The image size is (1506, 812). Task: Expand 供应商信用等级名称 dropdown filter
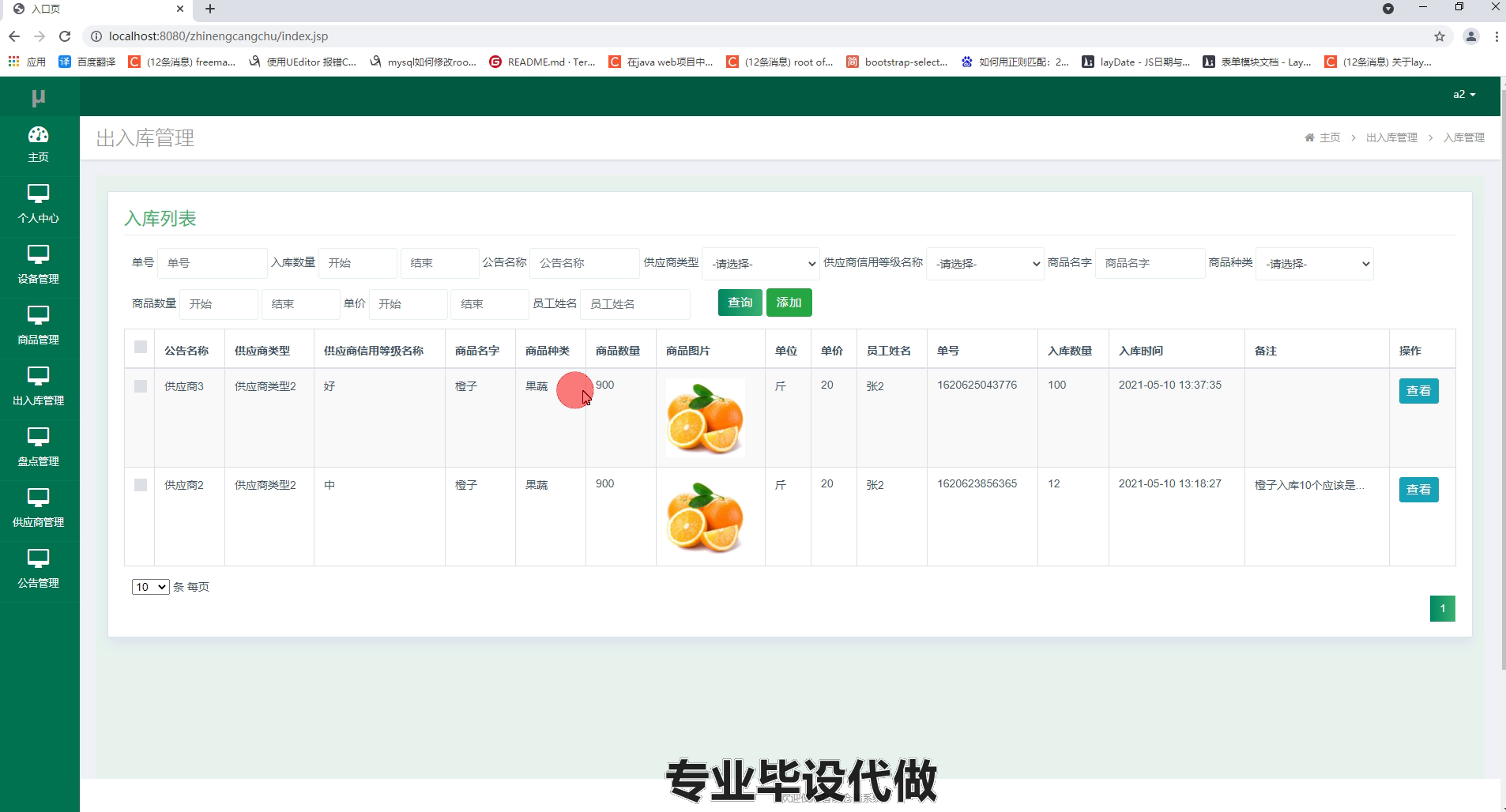pos(985,264)
